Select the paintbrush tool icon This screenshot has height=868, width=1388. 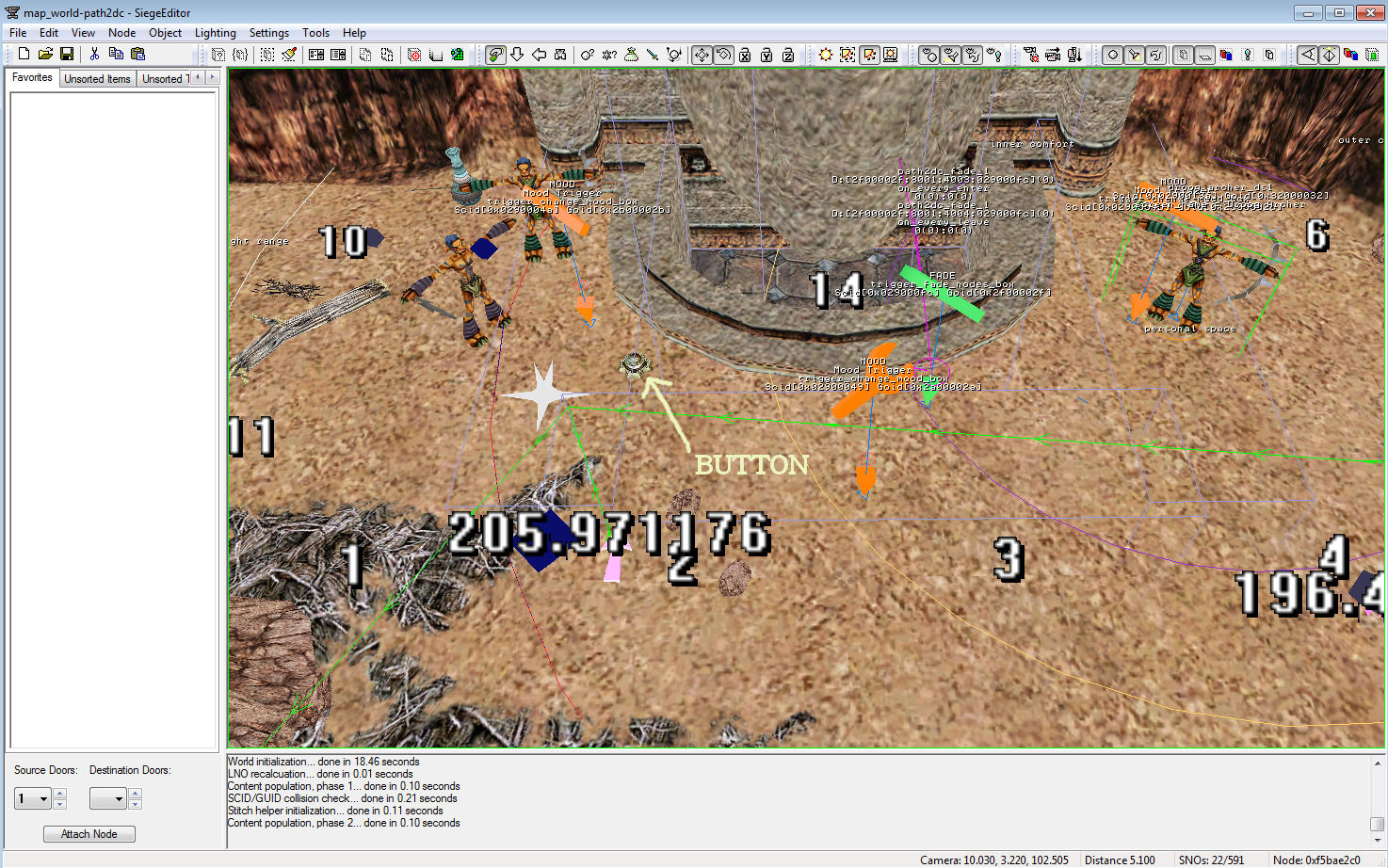click(x=289, y=55)
